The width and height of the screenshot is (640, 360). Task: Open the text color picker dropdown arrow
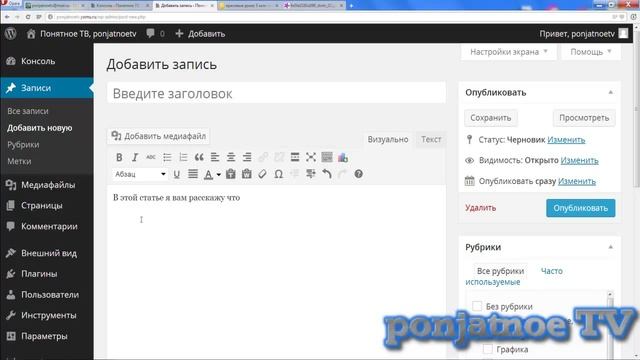219,175
